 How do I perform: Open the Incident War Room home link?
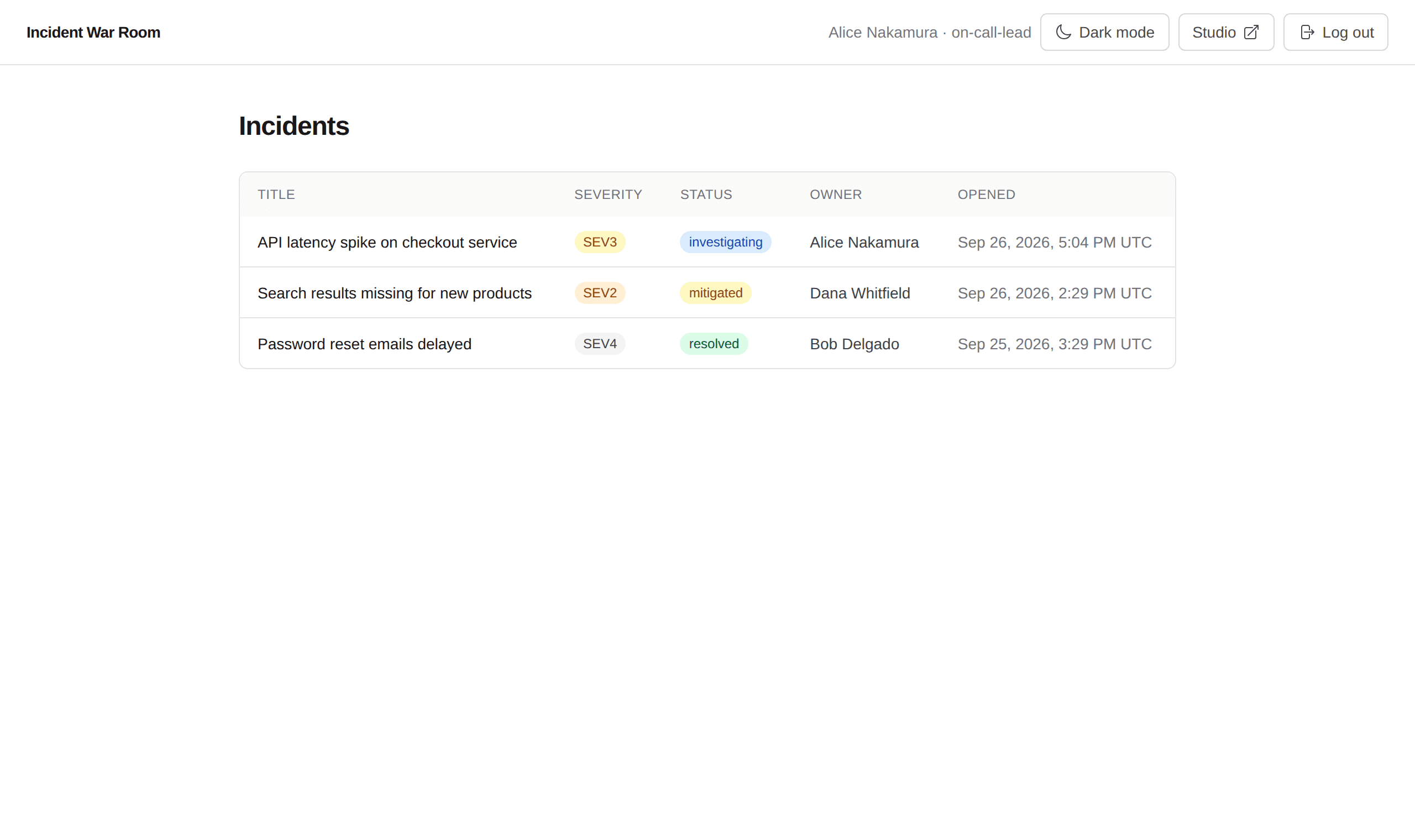tap(93, 32)
